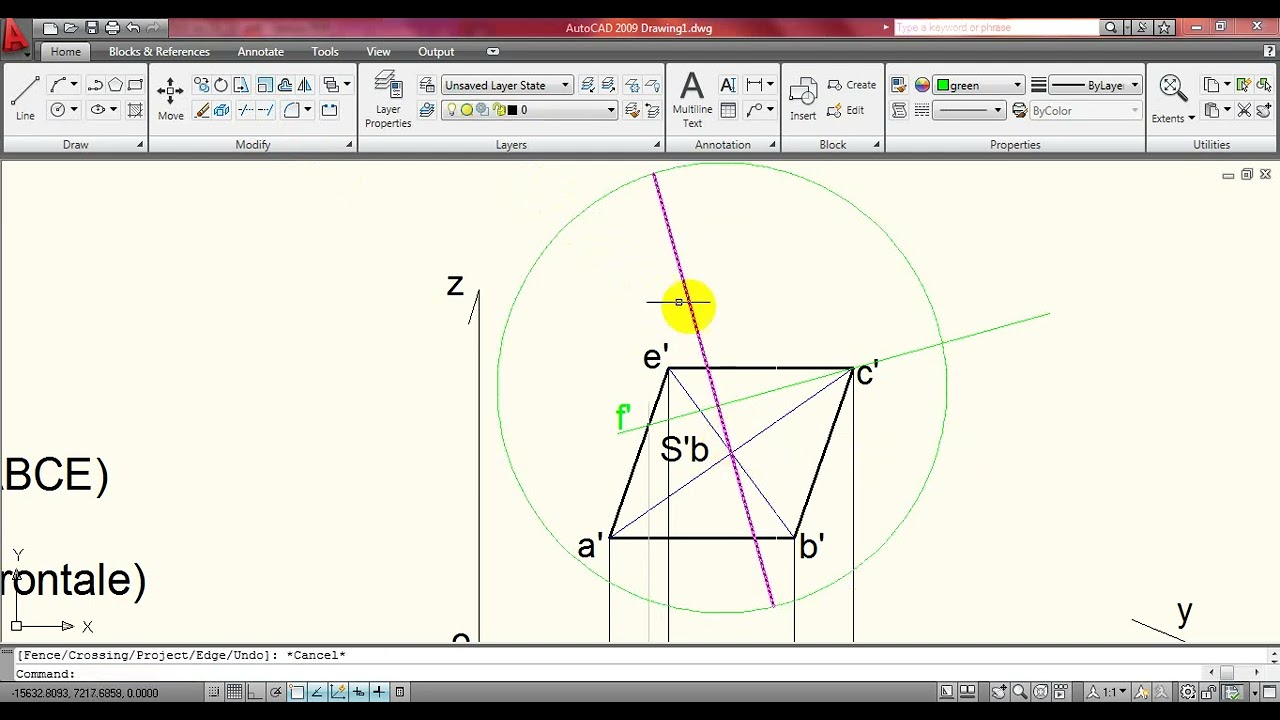Select the Scale tool in Modify

[x=265, y=85]
